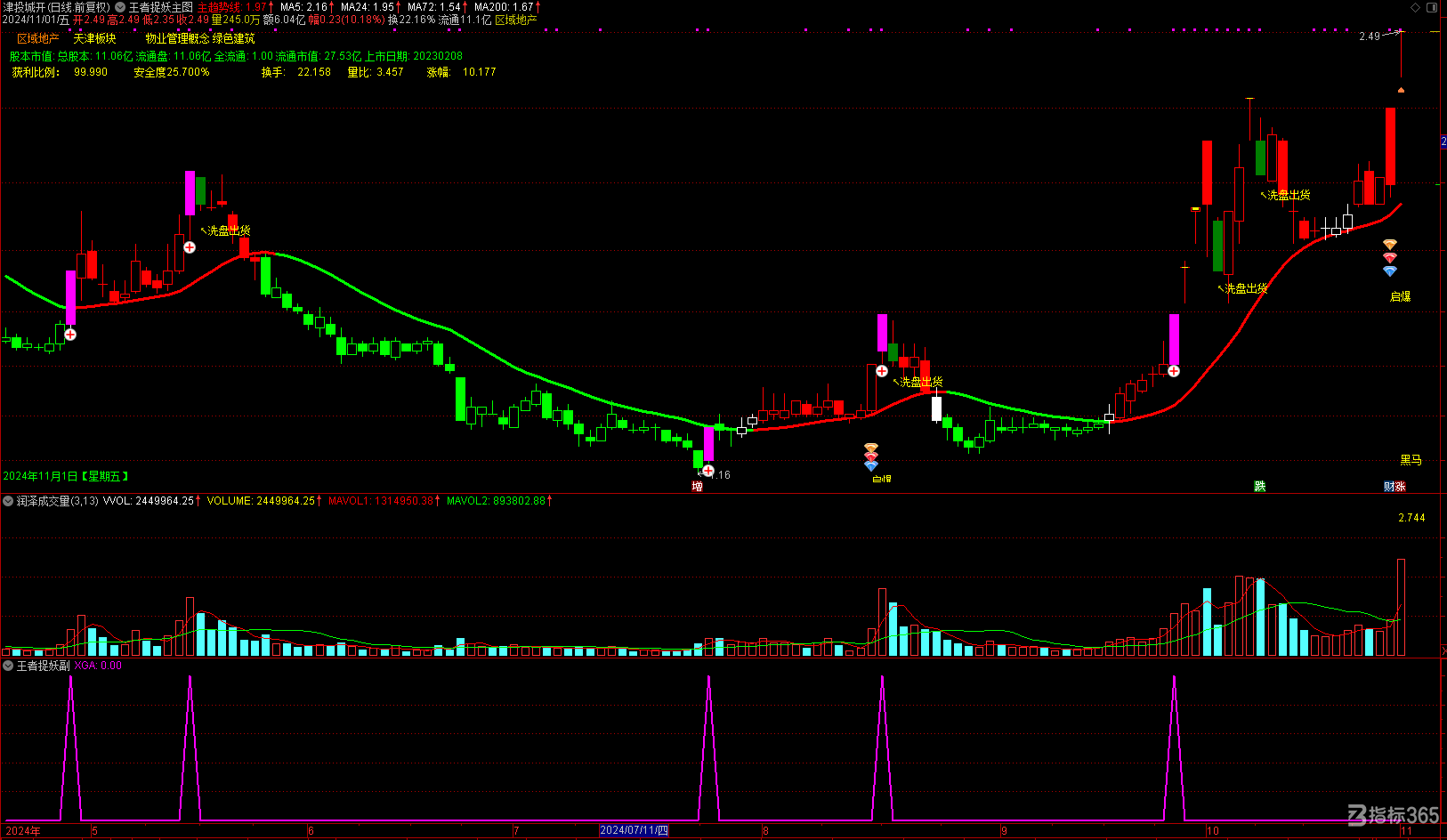Screen dimensions: 1447x840
Task: Click the MA24: 1.95 value in header
Action: point(368,7)
